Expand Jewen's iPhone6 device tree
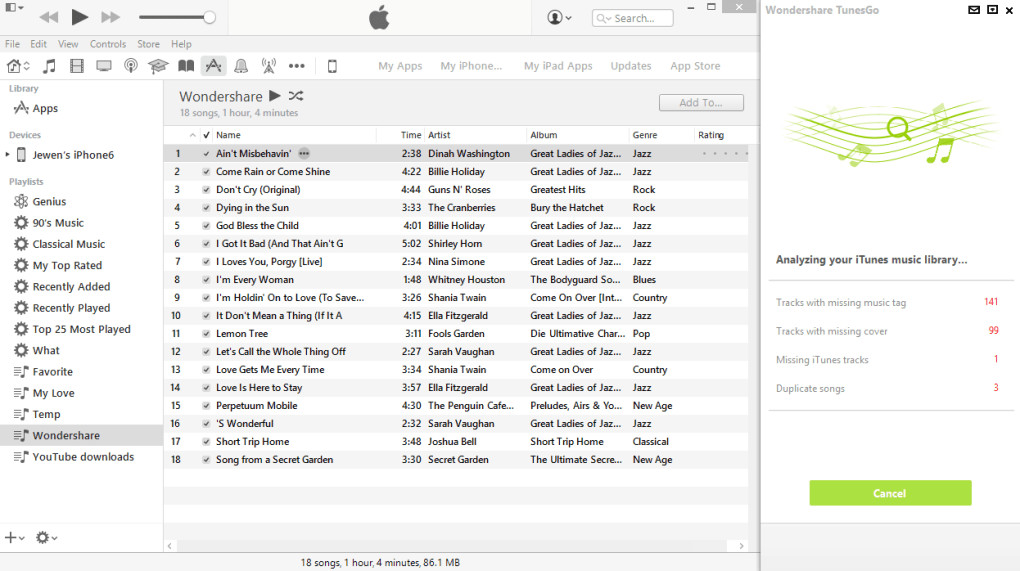Viewport: 1020px width, 571px height. [7, 155]
